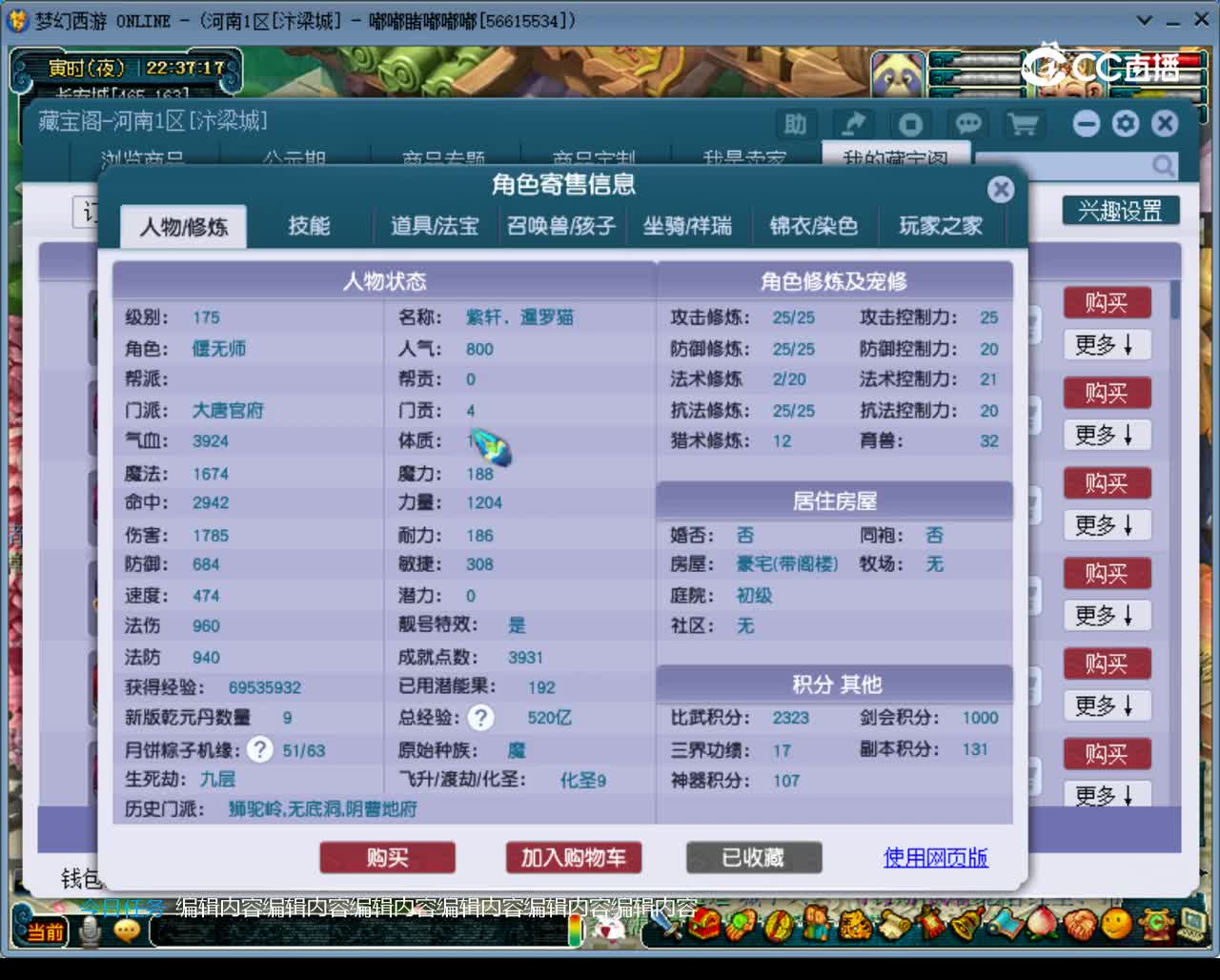Click the microphone voice icon bottom left
The height and width of the screenshot is (980, 1220).
click(91, 931)
